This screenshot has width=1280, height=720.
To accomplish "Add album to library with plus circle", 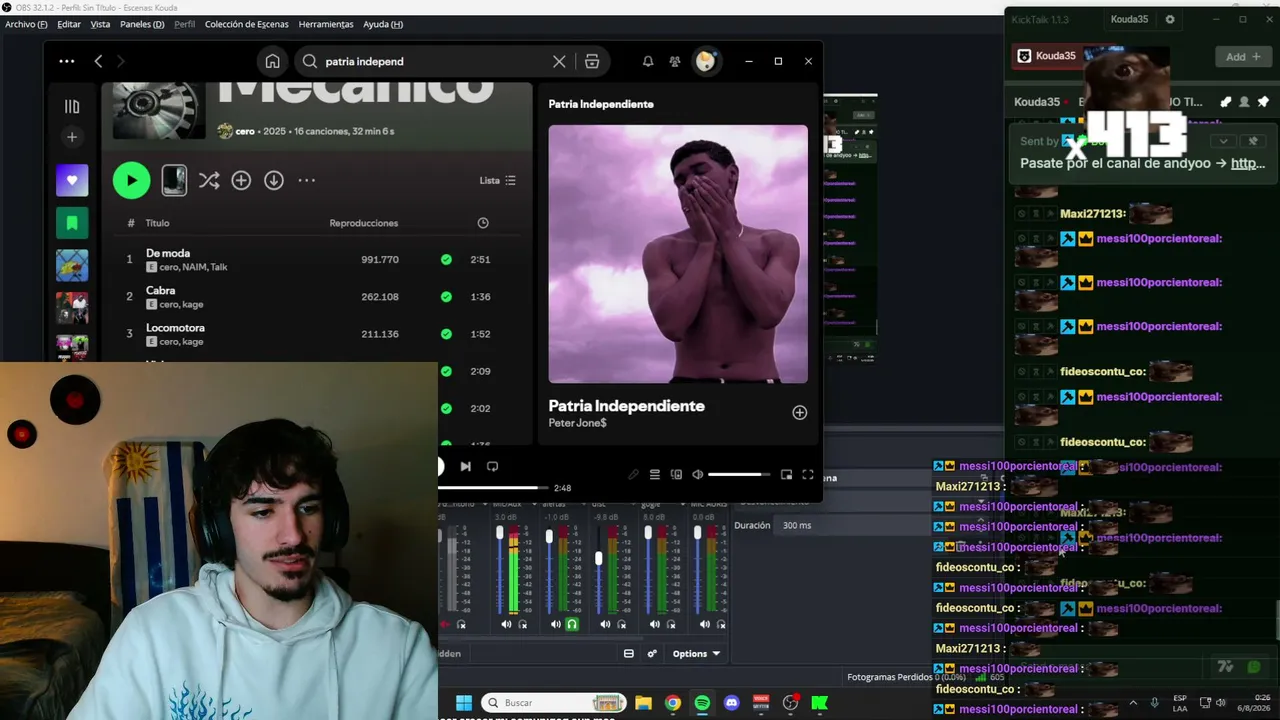I will [x=241, y=180].
